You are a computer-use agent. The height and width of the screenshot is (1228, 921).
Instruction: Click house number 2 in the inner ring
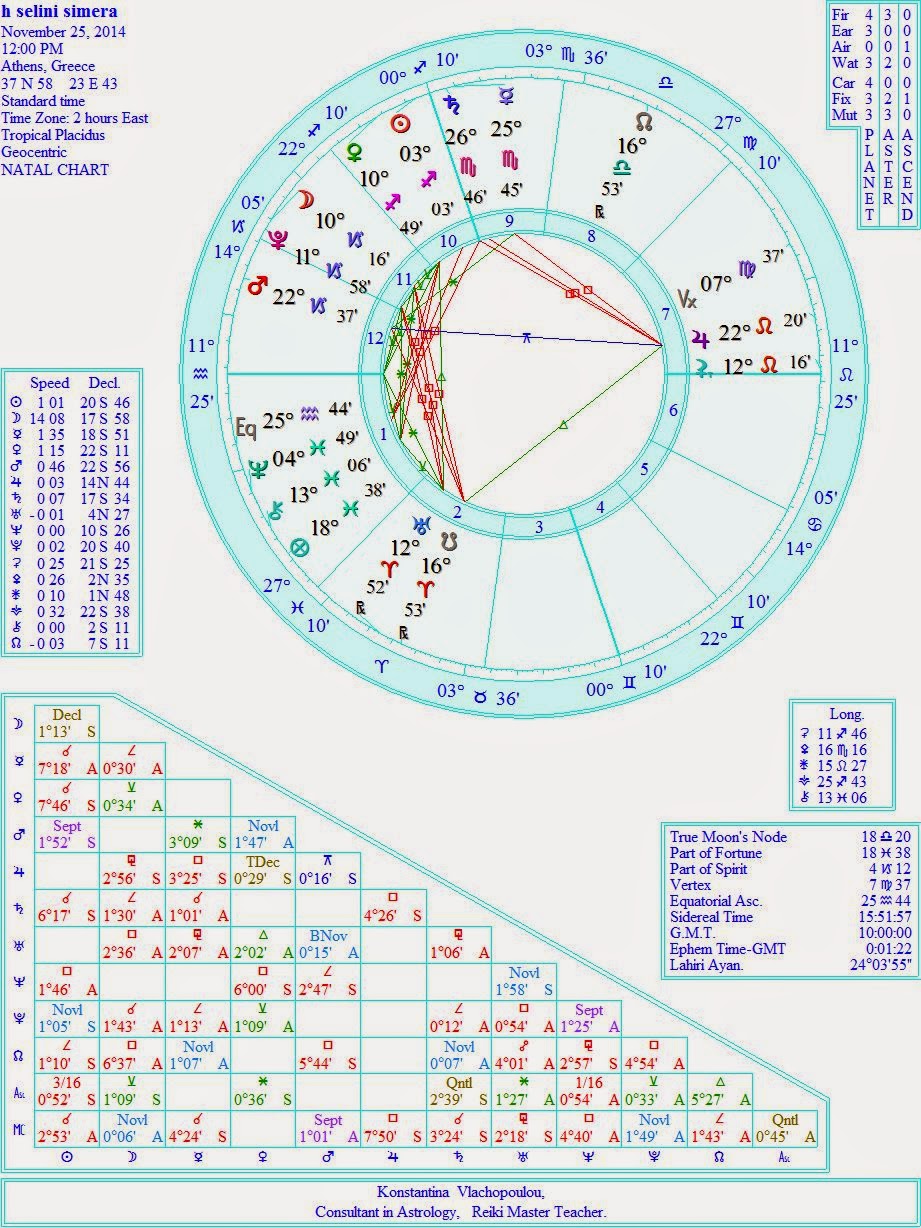(457, 513)
